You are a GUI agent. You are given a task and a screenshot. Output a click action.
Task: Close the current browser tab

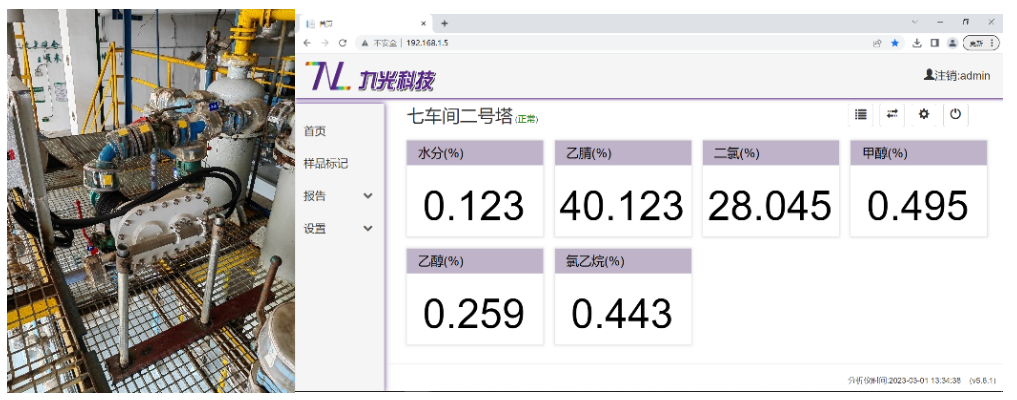click(424, 23)
